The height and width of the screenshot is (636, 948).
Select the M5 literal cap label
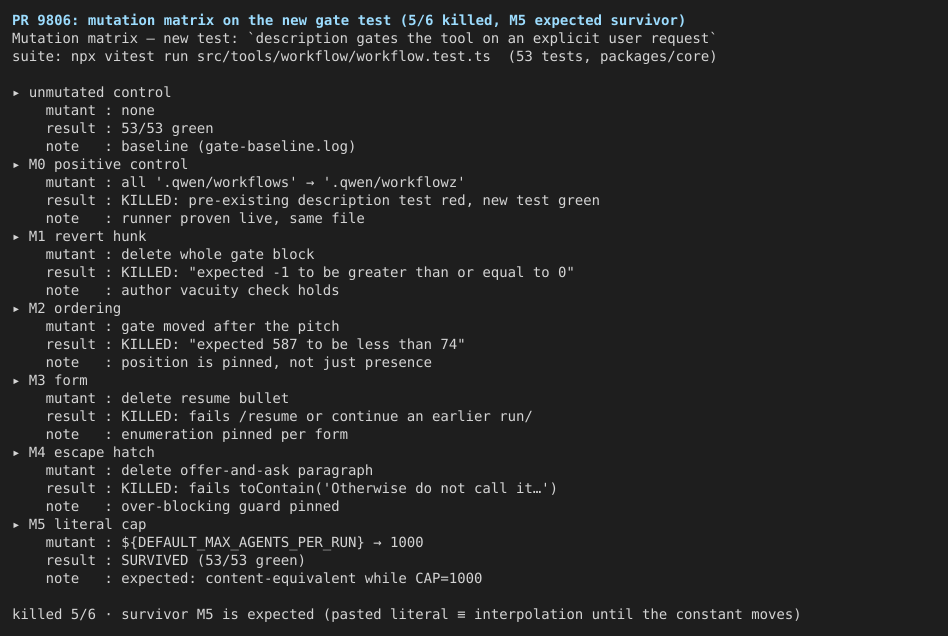click(88, 524)
